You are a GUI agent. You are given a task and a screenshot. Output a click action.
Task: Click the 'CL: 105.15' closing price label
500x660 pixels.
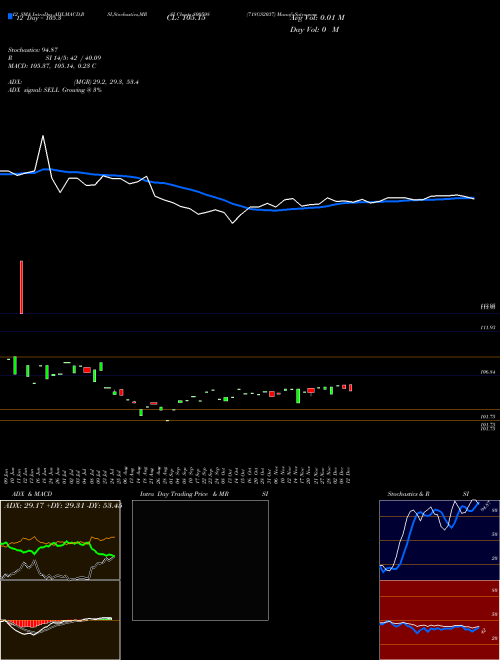pos(186,18)
